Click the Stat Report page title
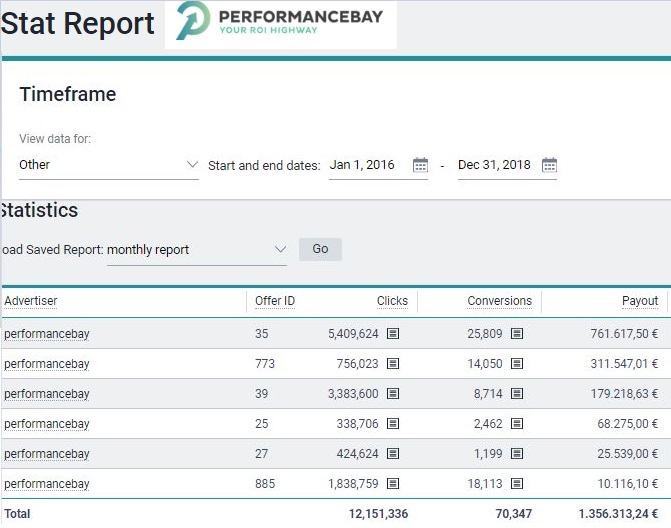The height and width of the screenshot is (528, 671). [77, 23]
